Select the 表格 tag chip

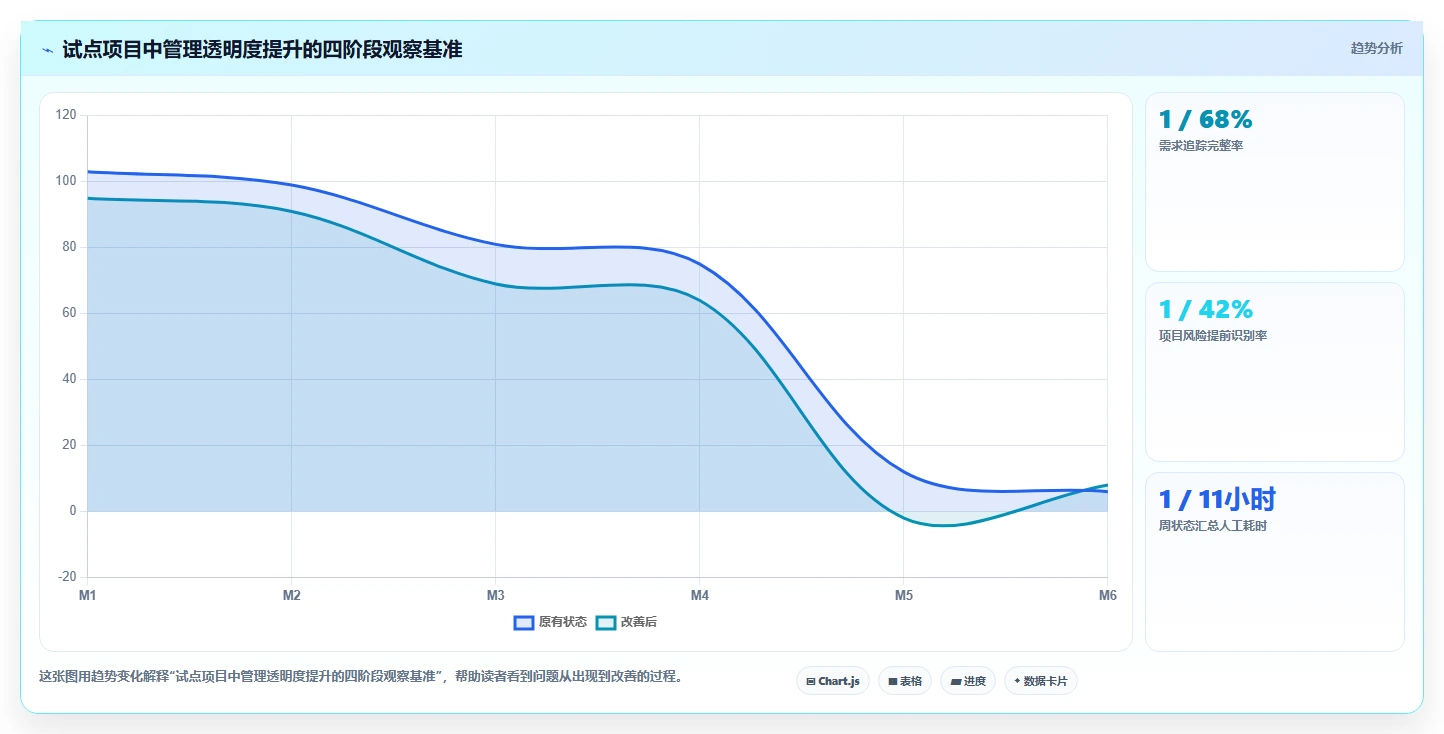click(905, 681)
